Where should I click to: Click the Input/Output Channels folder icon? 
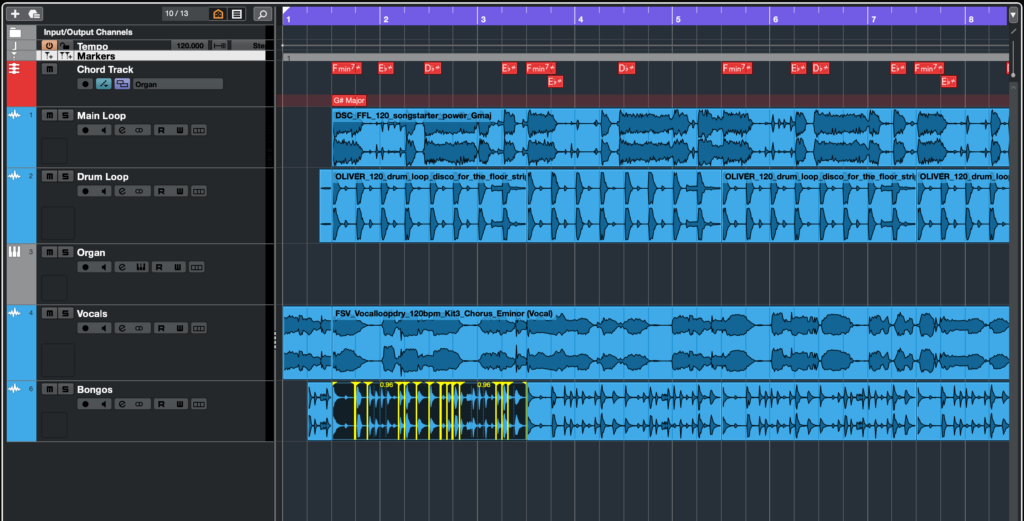coord(16,32)
